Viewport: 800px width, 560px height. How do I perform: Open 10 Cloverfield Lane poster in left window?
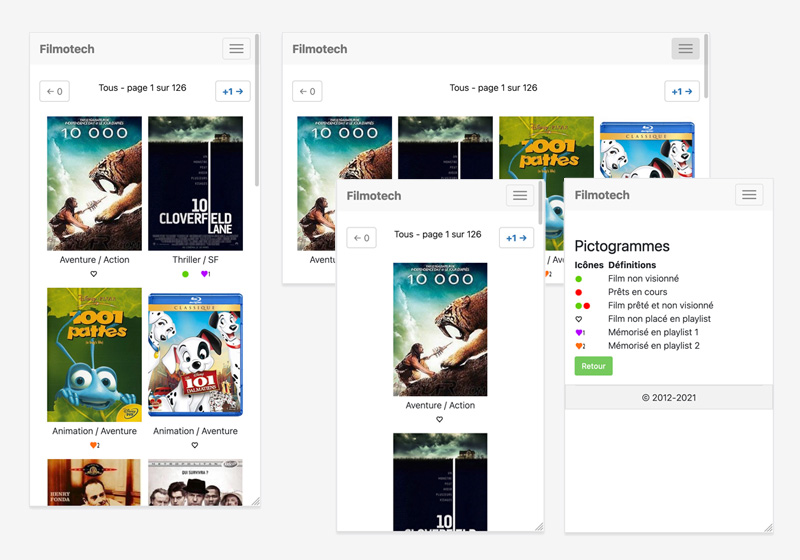(195, 184)
